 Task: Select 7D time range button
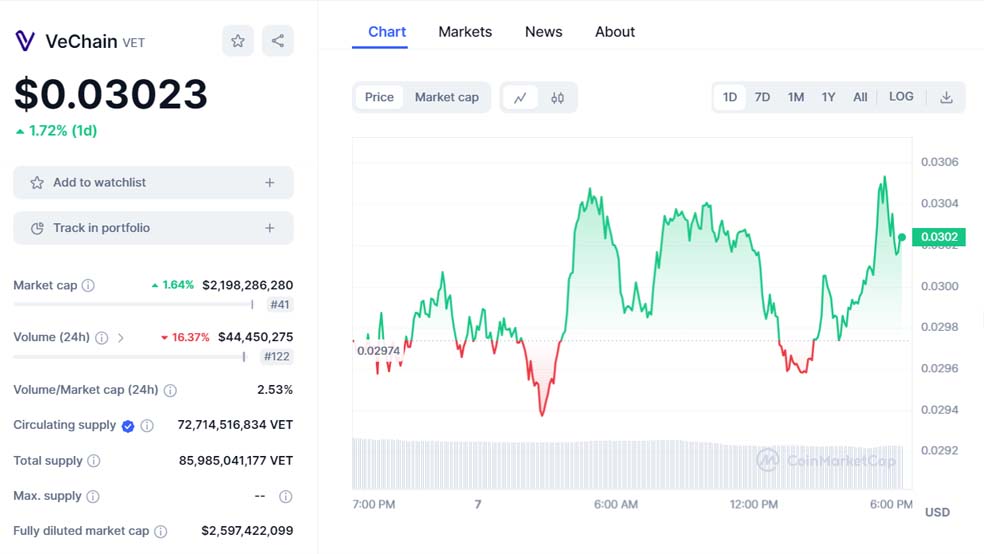pyautogui.click(x=762, y=97)
